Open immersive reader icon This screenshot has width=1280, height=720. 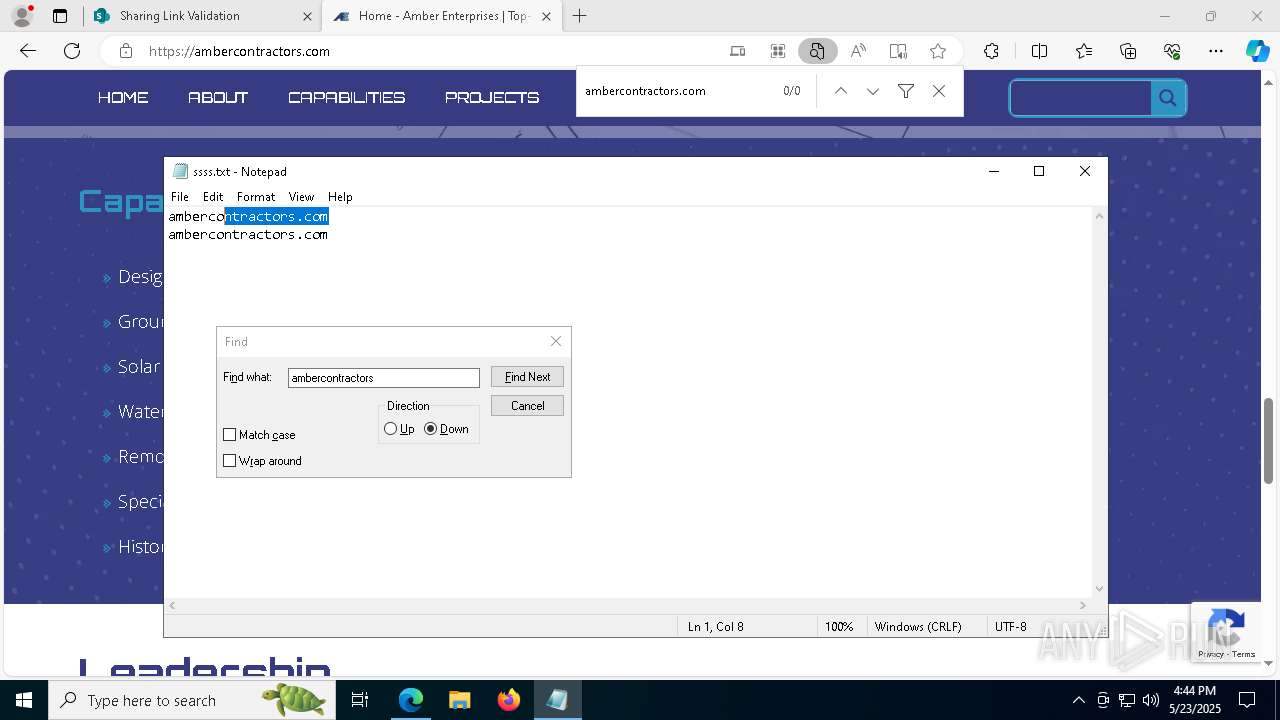898,51
